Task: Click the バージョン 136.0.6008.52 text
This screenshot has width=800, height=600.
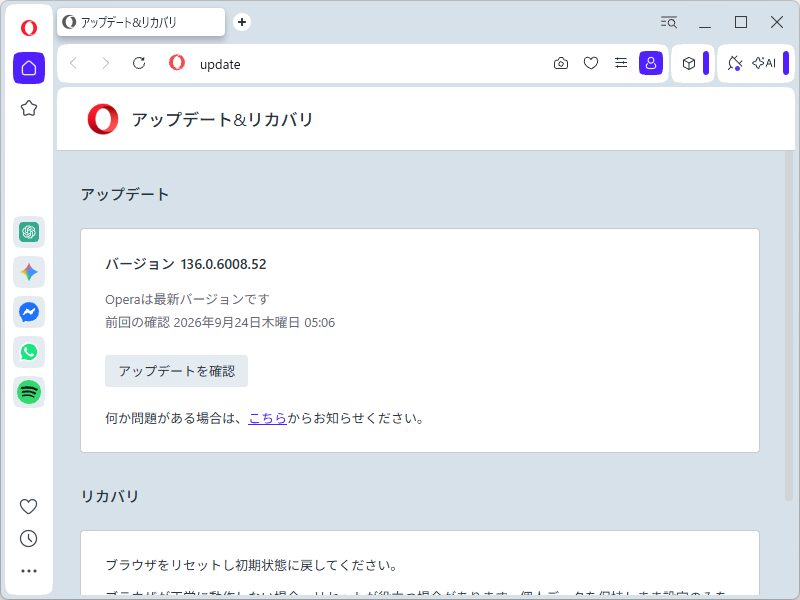Action: point(186,264)
